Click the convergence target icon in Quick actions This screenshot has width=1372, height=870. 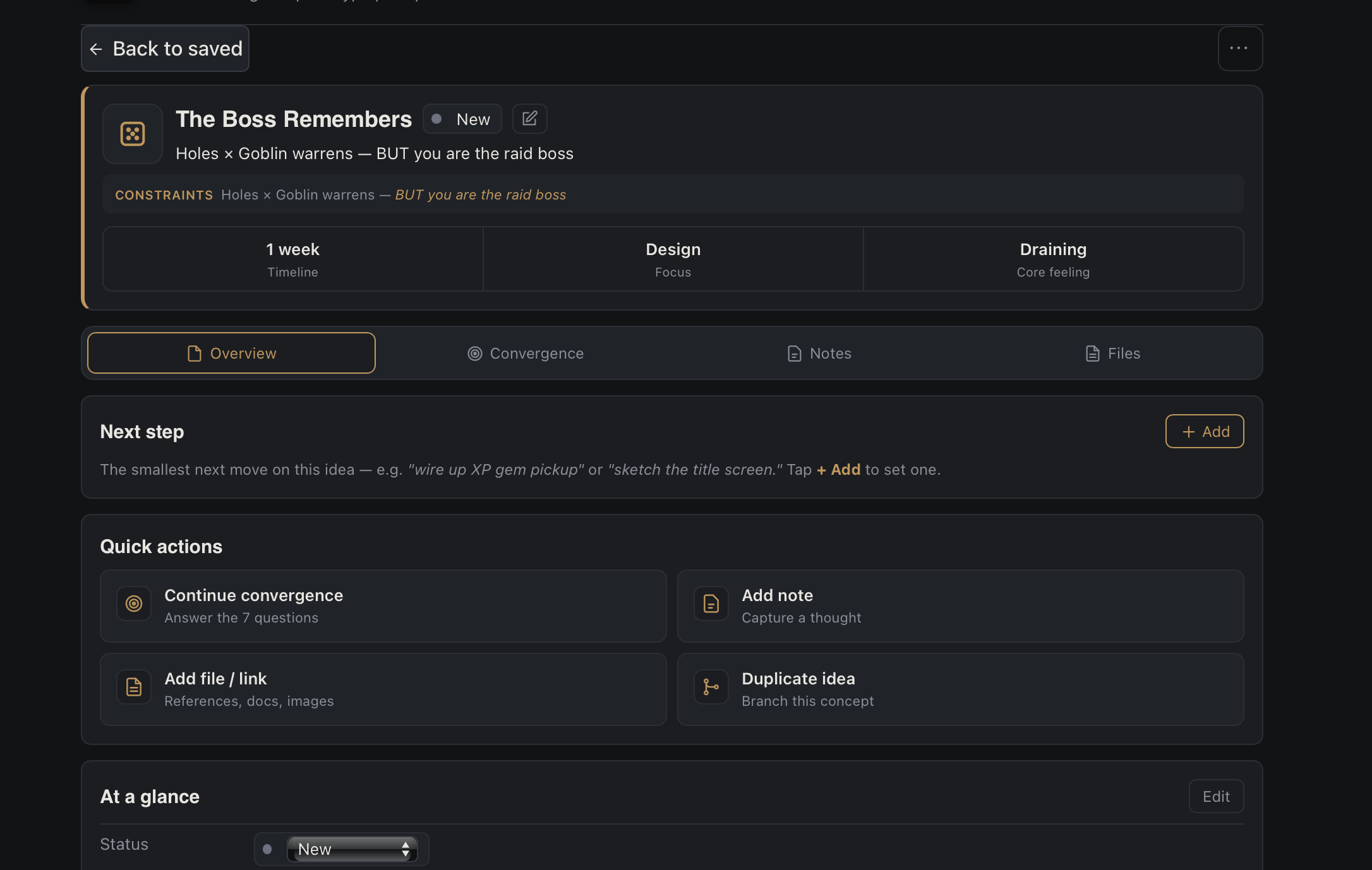click(x=134, y=604)
